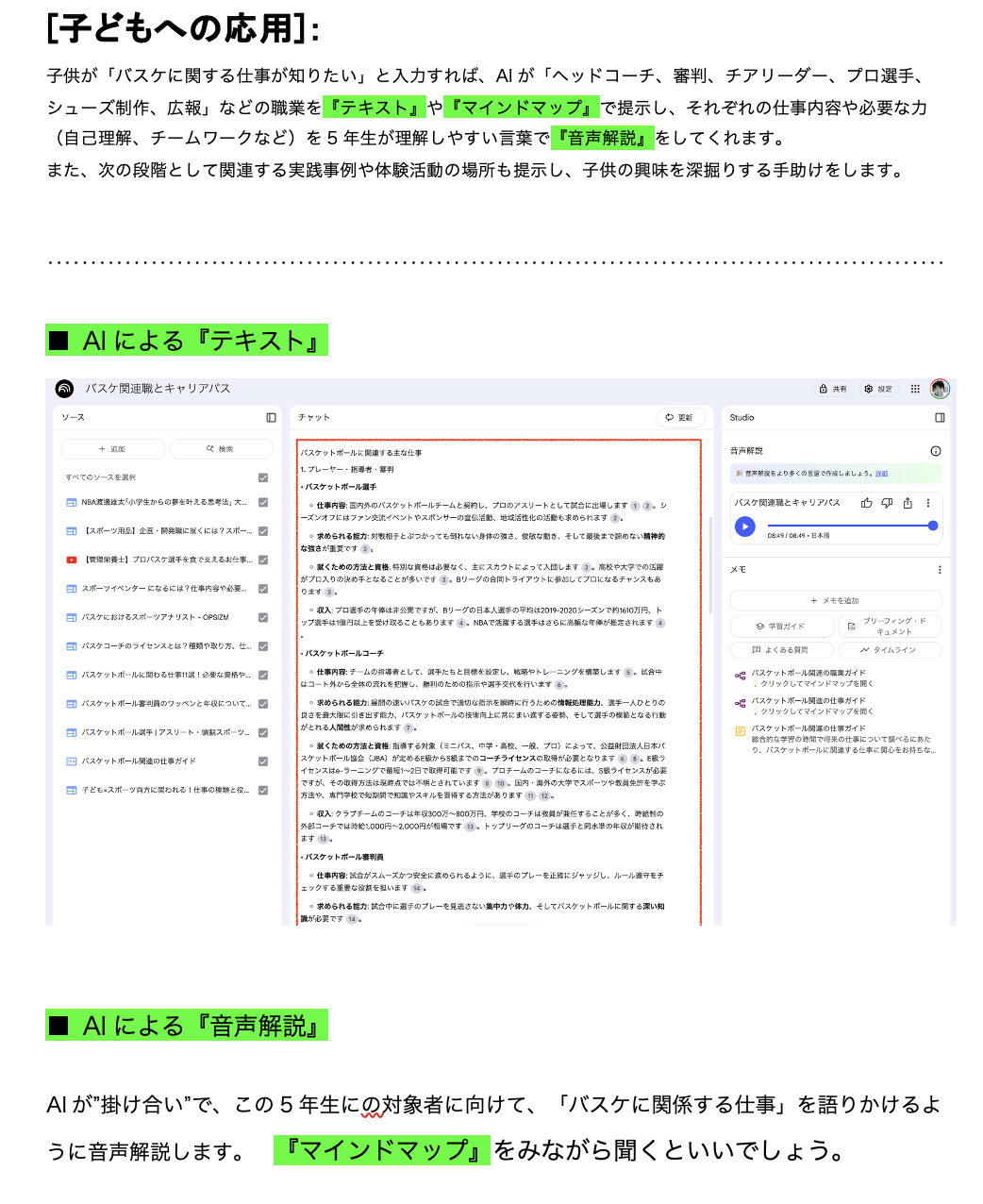The image size is (983, 1204).
Task: Click the メモを追加 button
Action: point(836,601)
